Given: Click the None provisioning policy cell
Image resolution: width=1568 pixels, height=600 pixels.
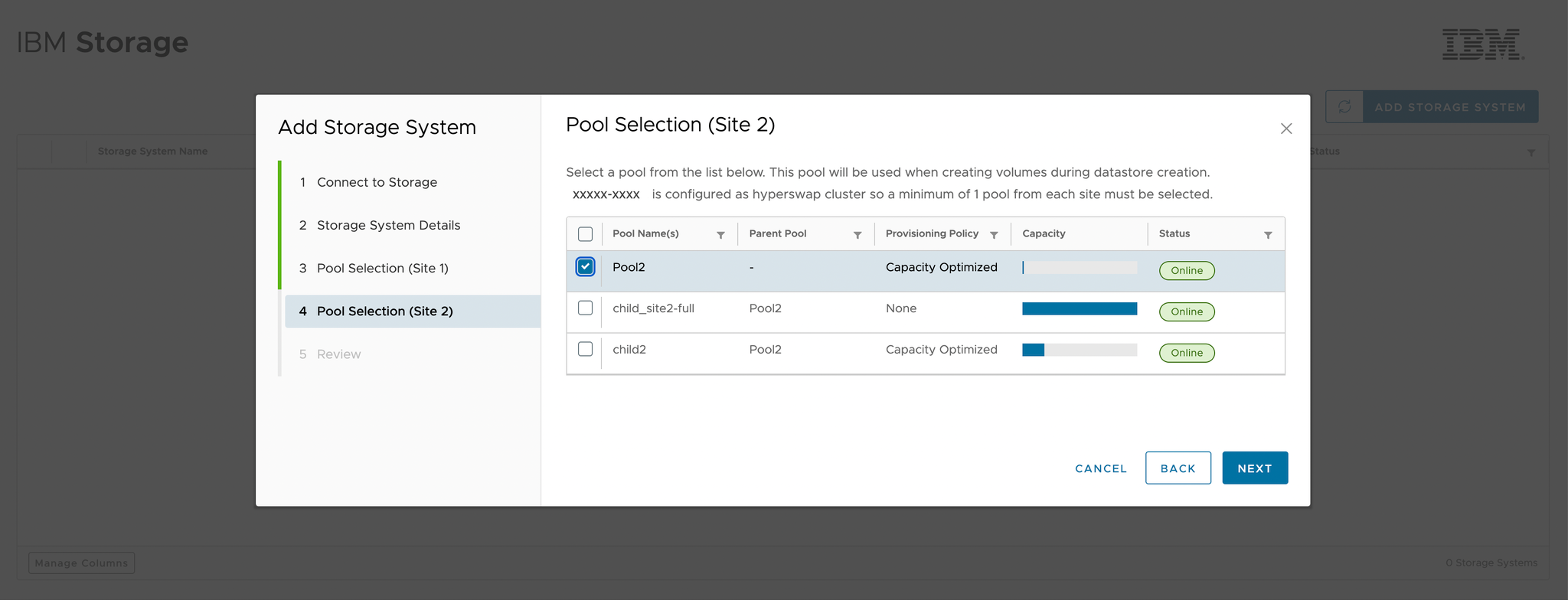Looking at the screenshot, I should coord(901,308).
